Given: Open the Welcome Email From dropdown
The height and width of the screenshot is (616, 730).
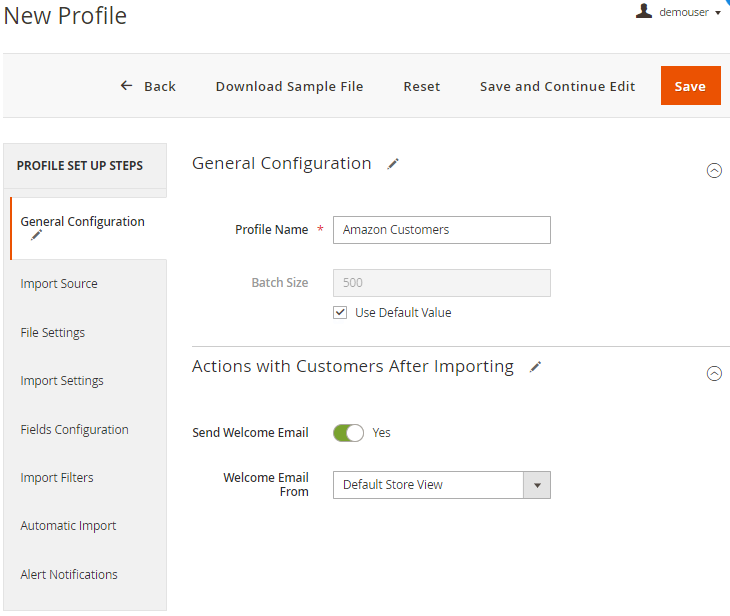Looking at the screenshot, I should [441, 485].
